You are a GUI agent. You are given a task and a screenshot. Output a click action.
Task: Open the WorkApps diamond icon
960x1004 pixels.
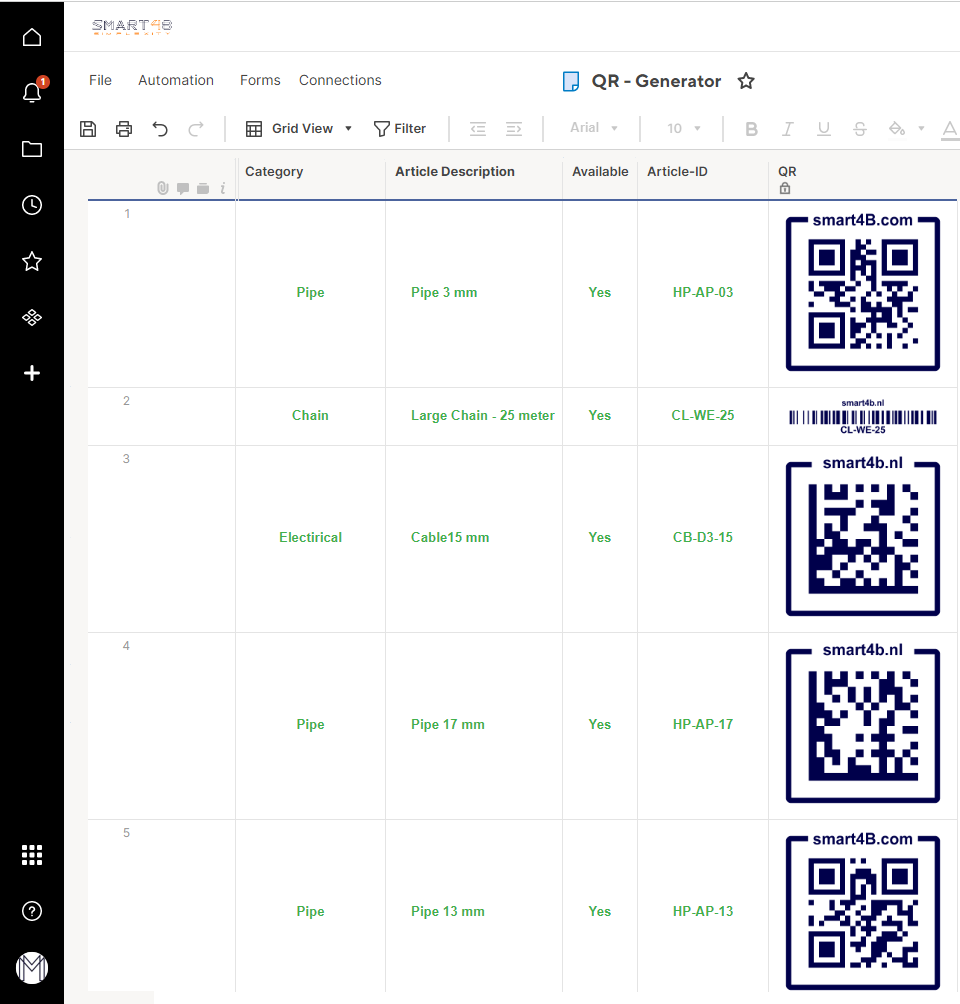32,317
